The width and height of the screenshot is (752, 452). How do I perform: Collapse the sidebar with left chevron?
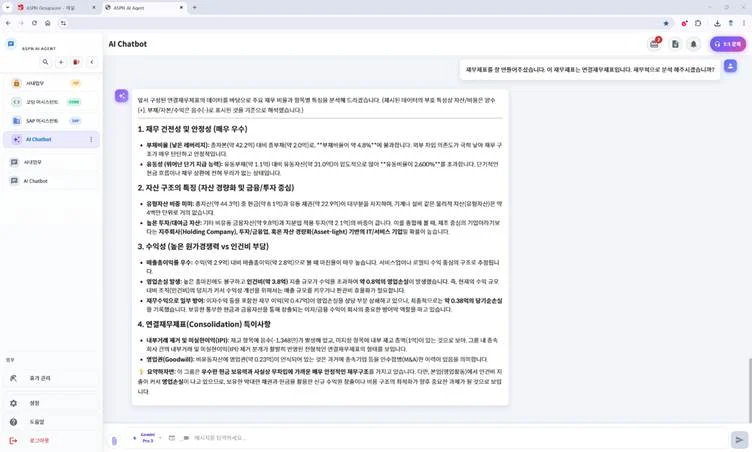[x=92, y=62]
